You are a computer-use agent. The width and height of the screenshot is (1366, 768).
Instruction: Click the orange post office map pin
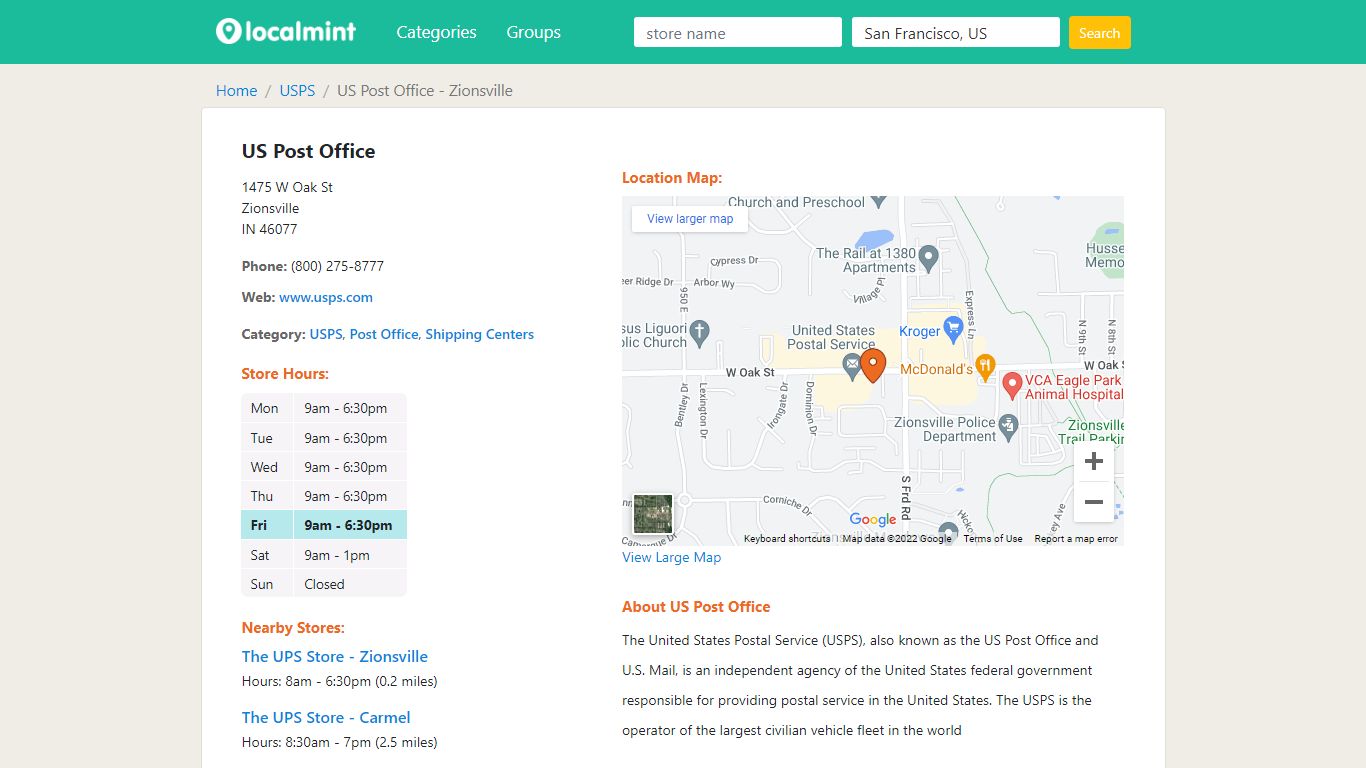click(x=873, y=365)
